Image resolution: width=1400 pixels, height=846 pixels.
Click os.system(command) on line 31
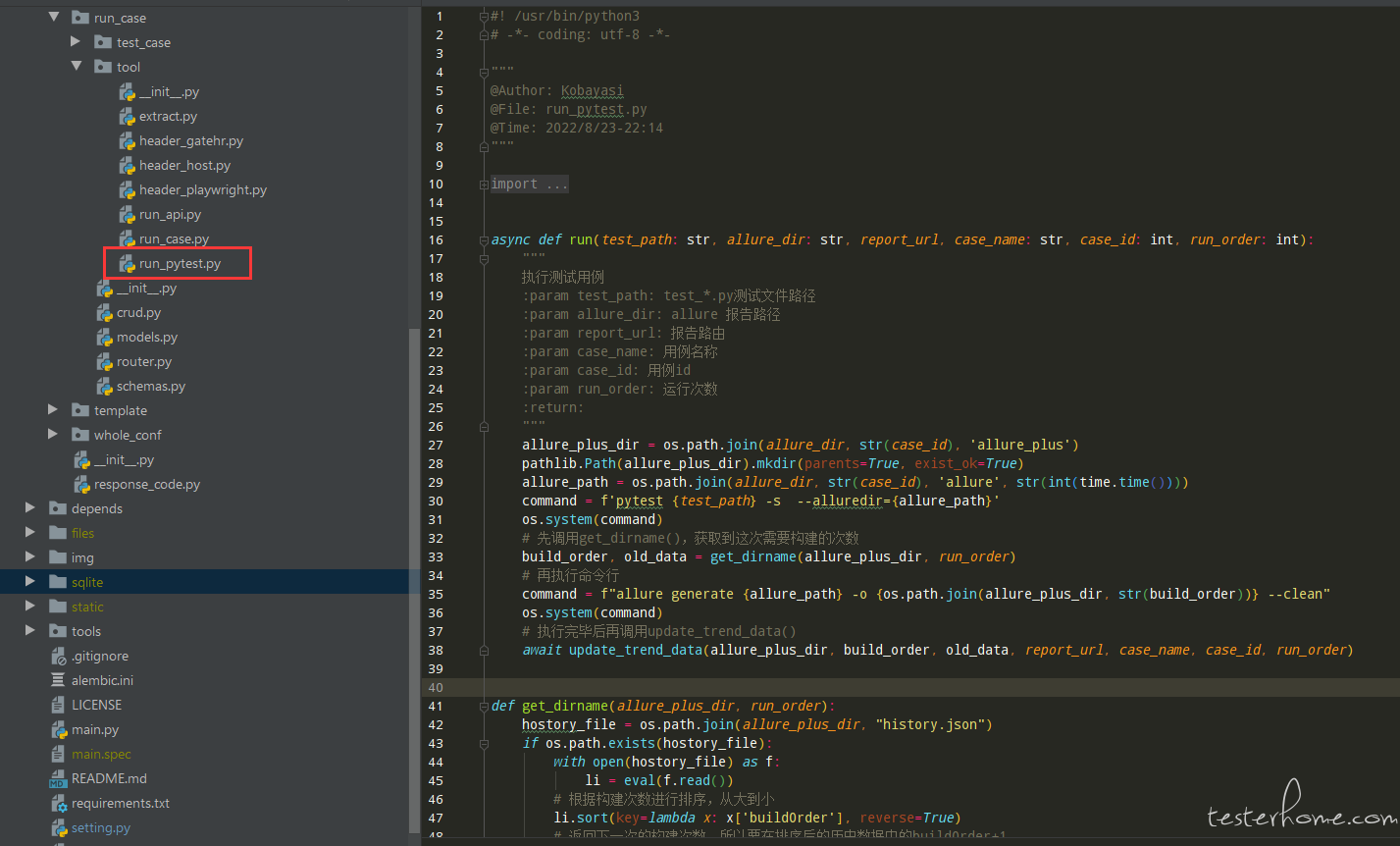click(593, 519)
